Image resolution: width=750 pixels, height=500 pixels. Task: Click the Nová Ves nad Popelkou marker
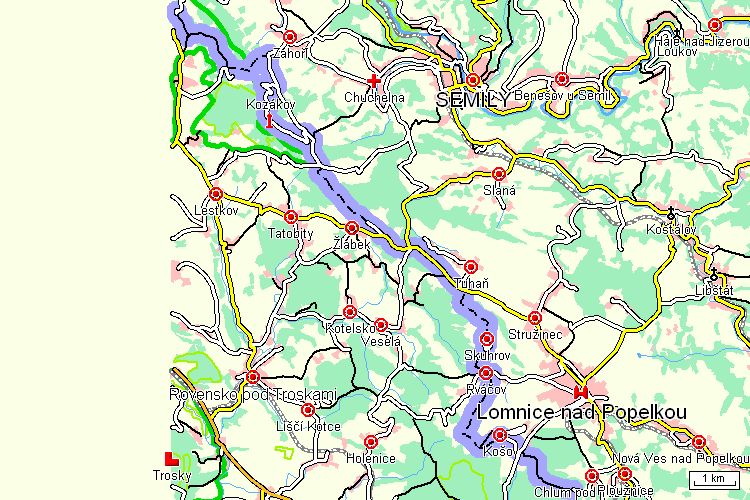tap(699, 442)
